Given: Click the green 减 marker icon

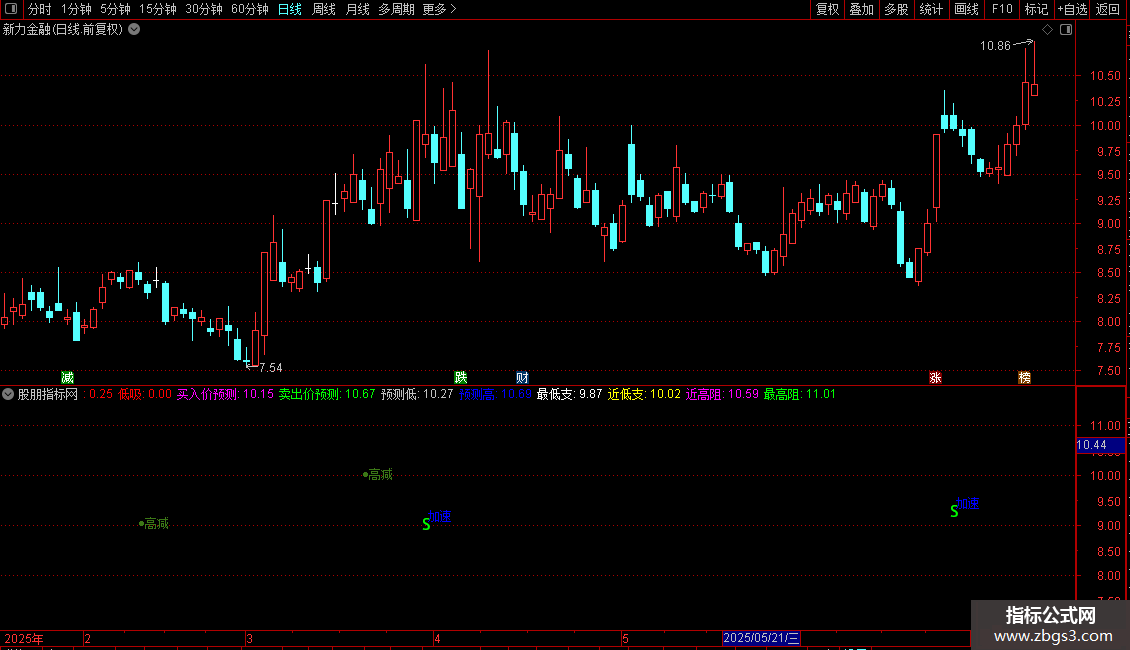Looking at the screenshot, I should [x=68, y=378].
